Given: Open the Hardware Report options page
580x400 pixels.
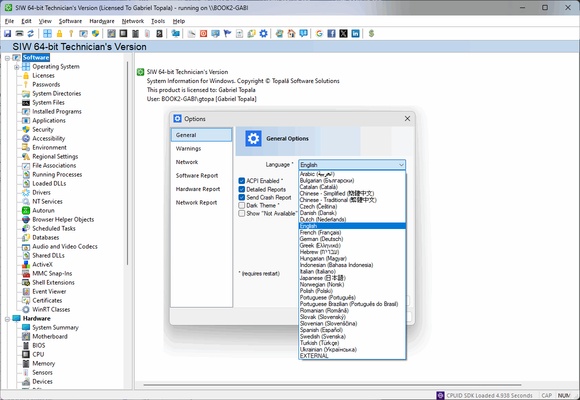Looking at the screenshot, I should pos(202,189).
